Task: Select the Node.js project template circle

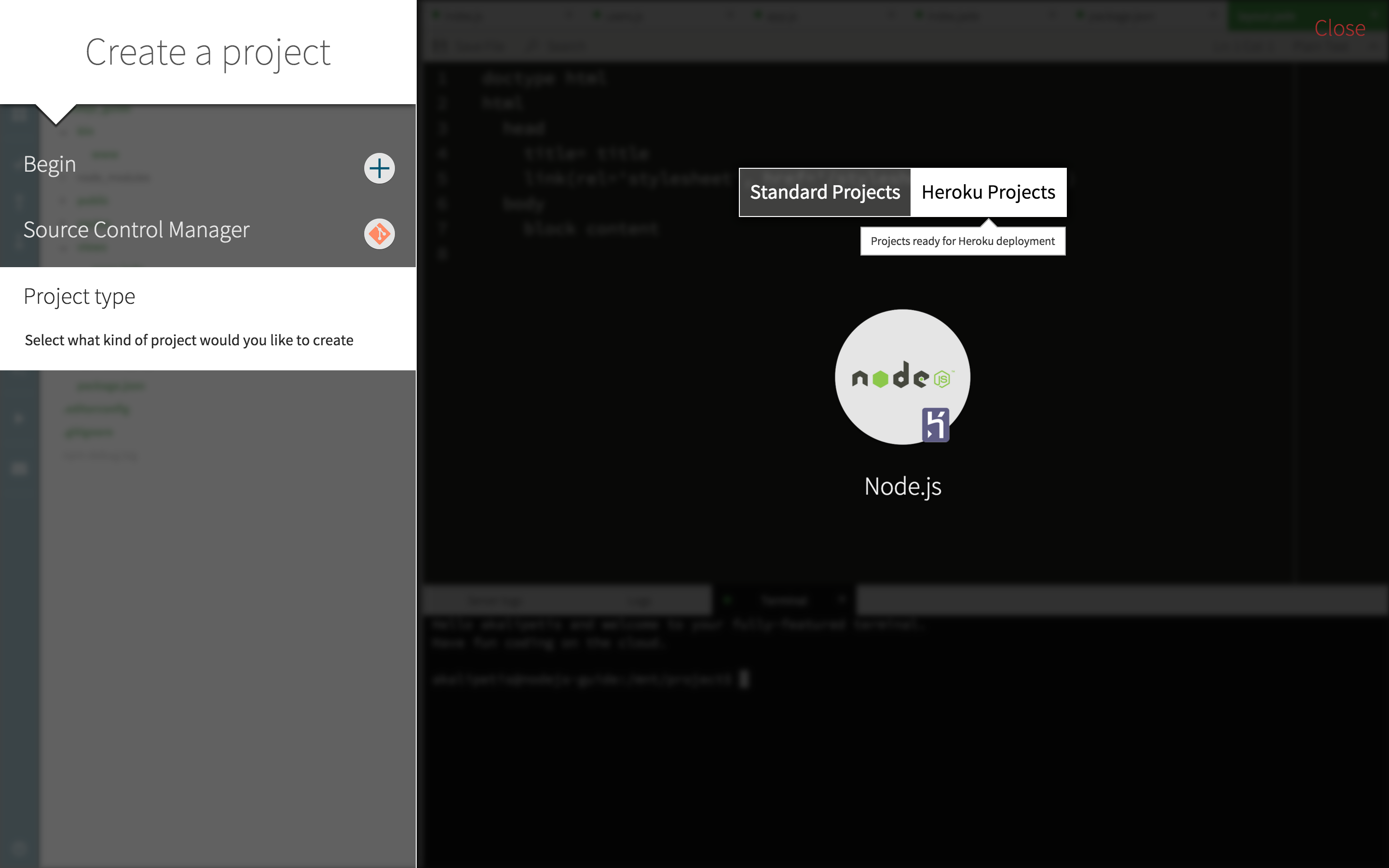Action: (x=902, y=377)
